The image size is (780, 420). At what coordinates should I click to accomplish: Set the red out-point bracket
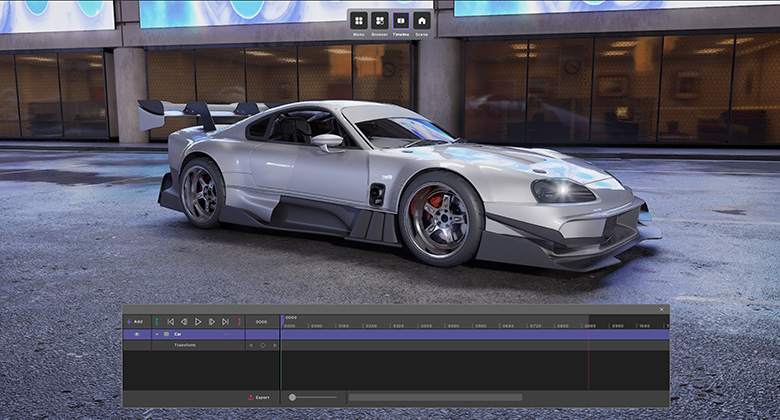(239, 322)
